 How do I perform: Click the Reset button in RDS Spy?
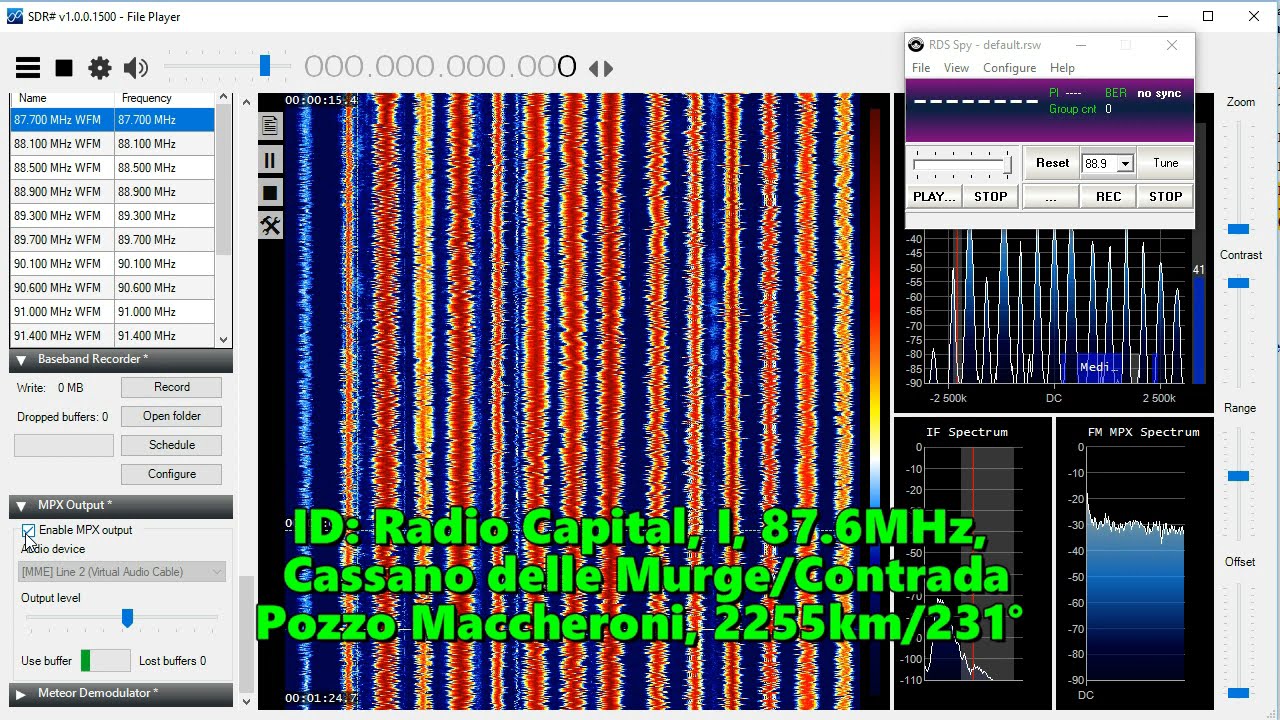click(1052, 163)
